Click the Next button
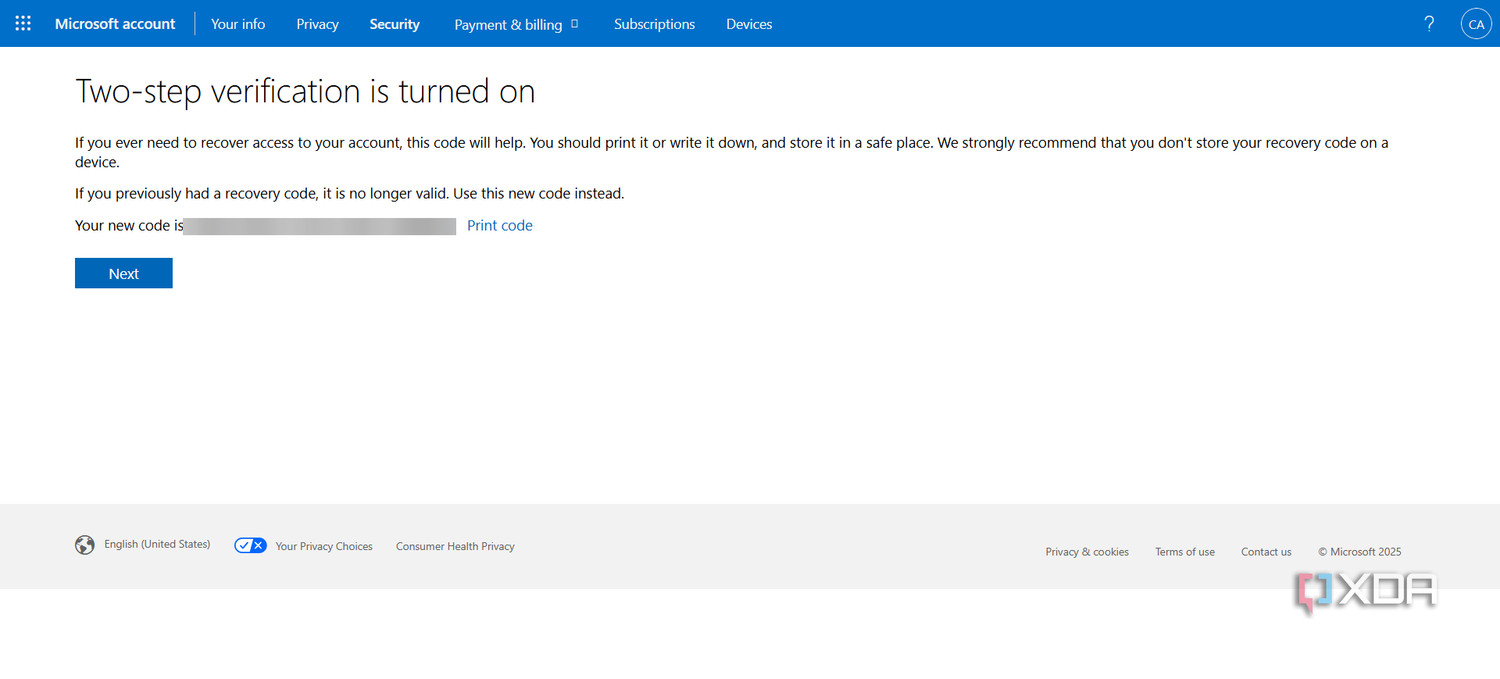The height and width of the screenshot is (679, 1500). pos(124,273)
